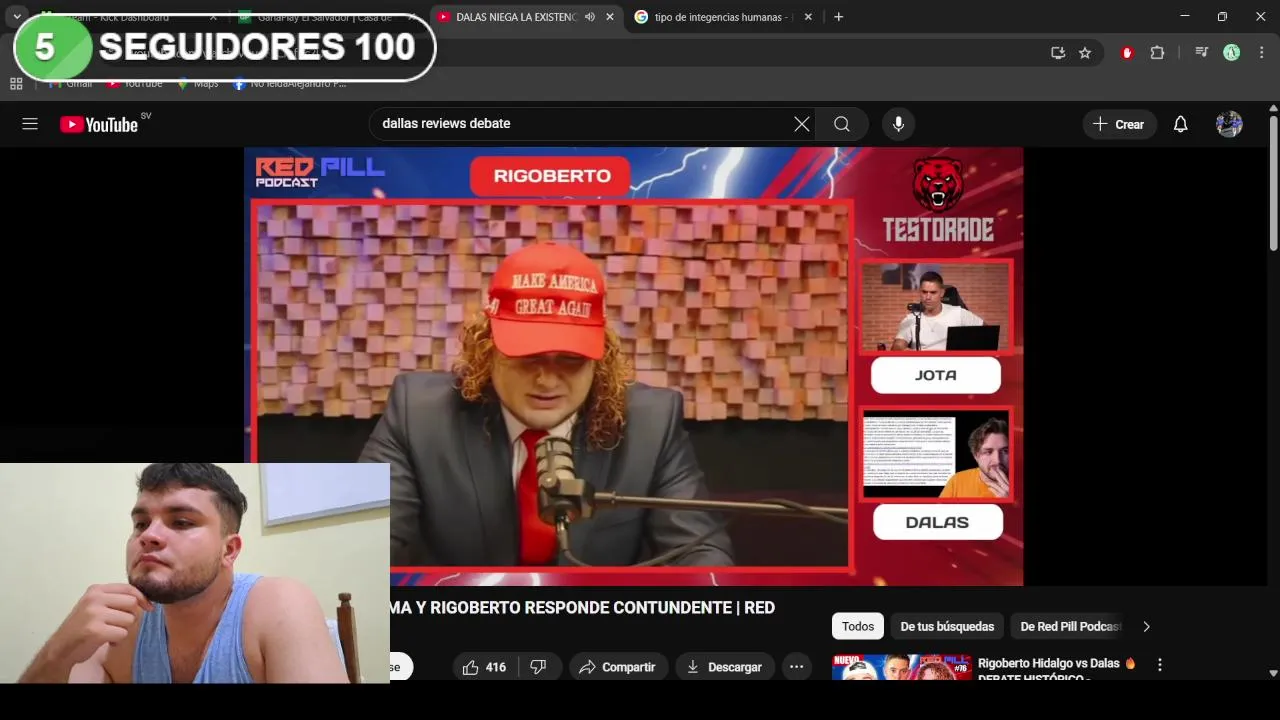Open the red extension icon

[1127, 53]
